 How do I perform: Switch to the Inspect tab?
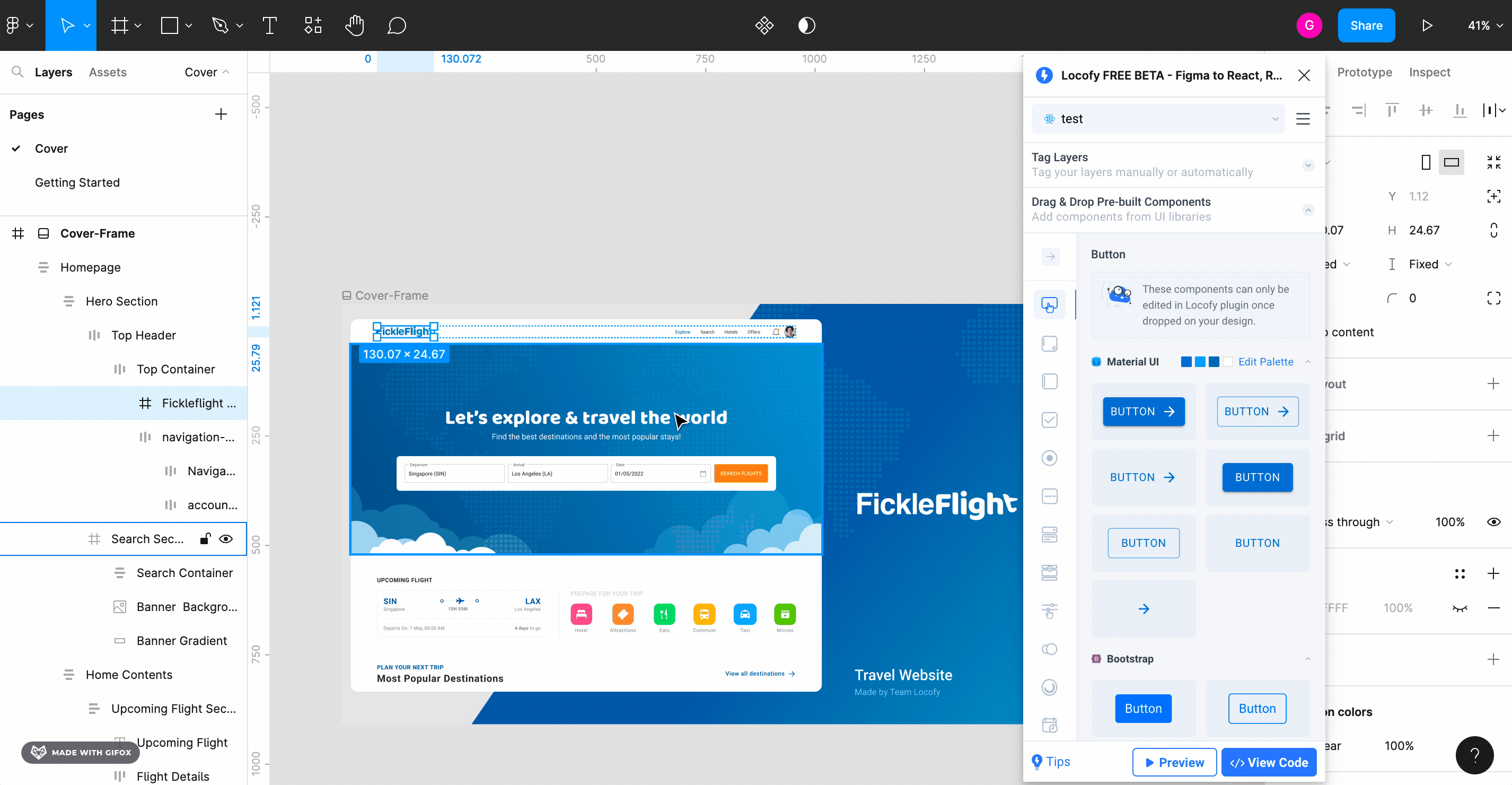pos(1429,72)
